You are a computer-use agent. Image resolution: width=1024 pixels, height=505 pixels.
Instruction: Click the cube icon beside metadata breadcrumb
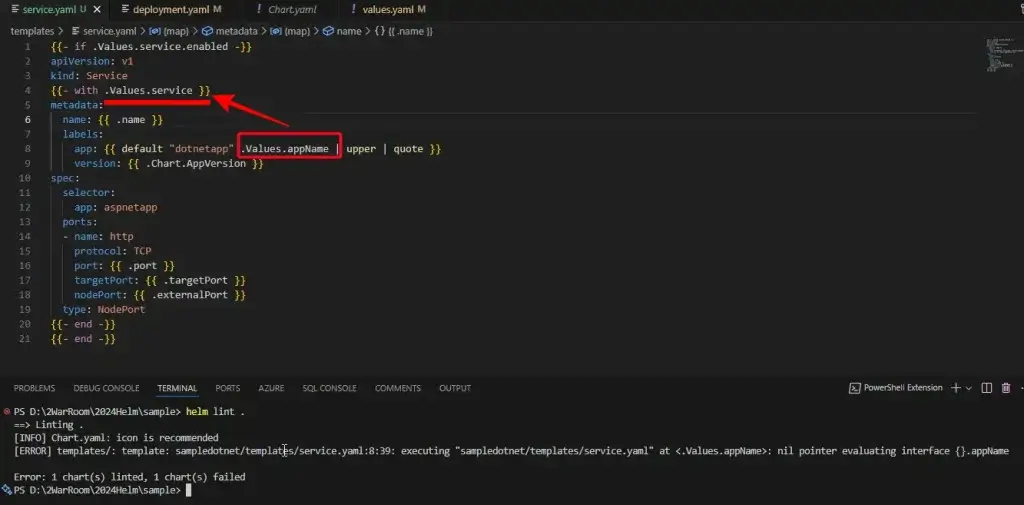207,31
